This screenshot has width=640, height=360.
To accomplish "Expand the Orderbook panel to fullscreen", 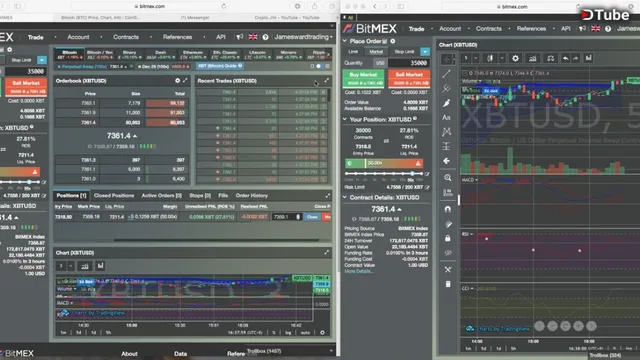I will click(185, 81).
